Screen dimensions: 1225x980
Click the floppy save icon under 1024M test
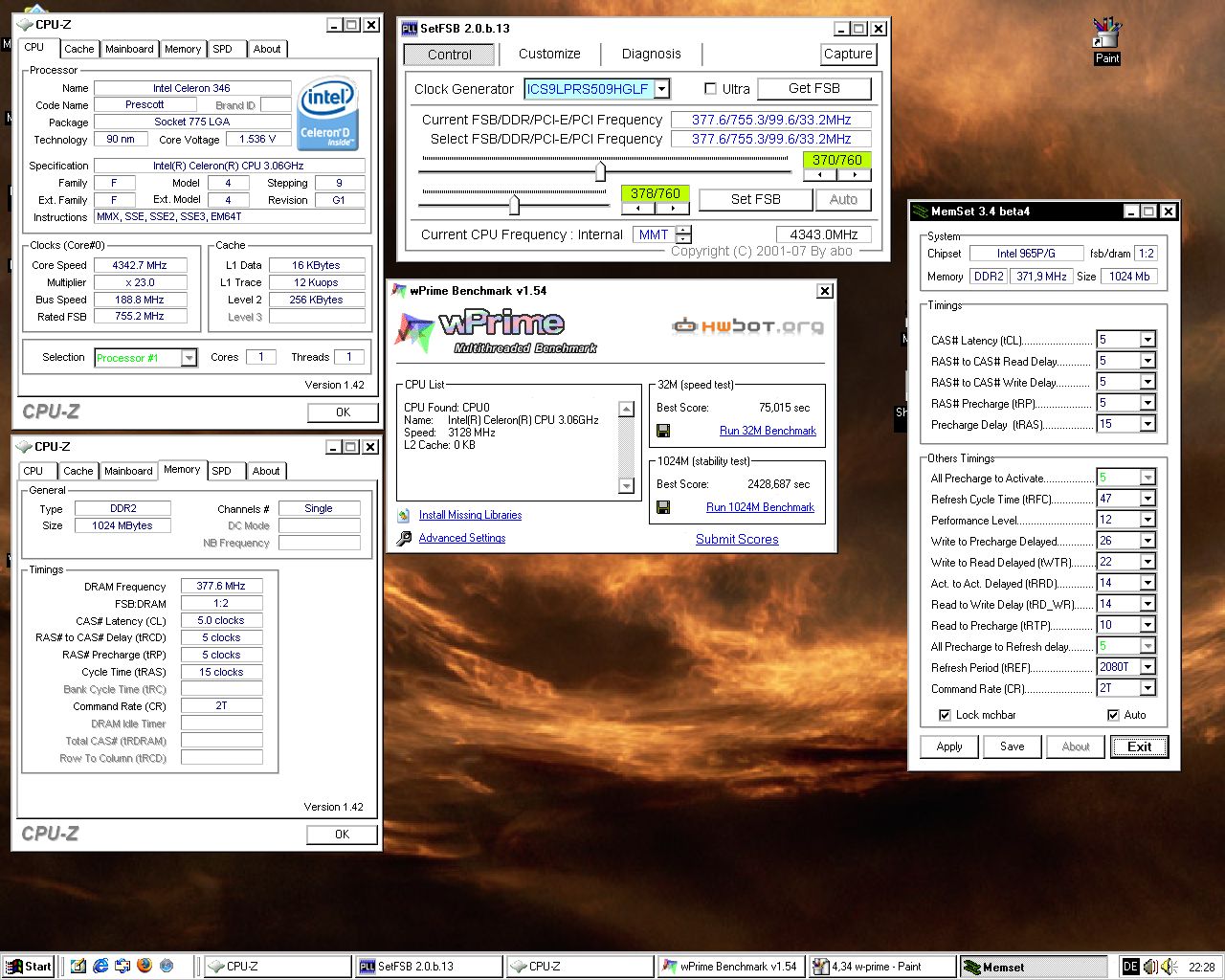tap(663, 507)
